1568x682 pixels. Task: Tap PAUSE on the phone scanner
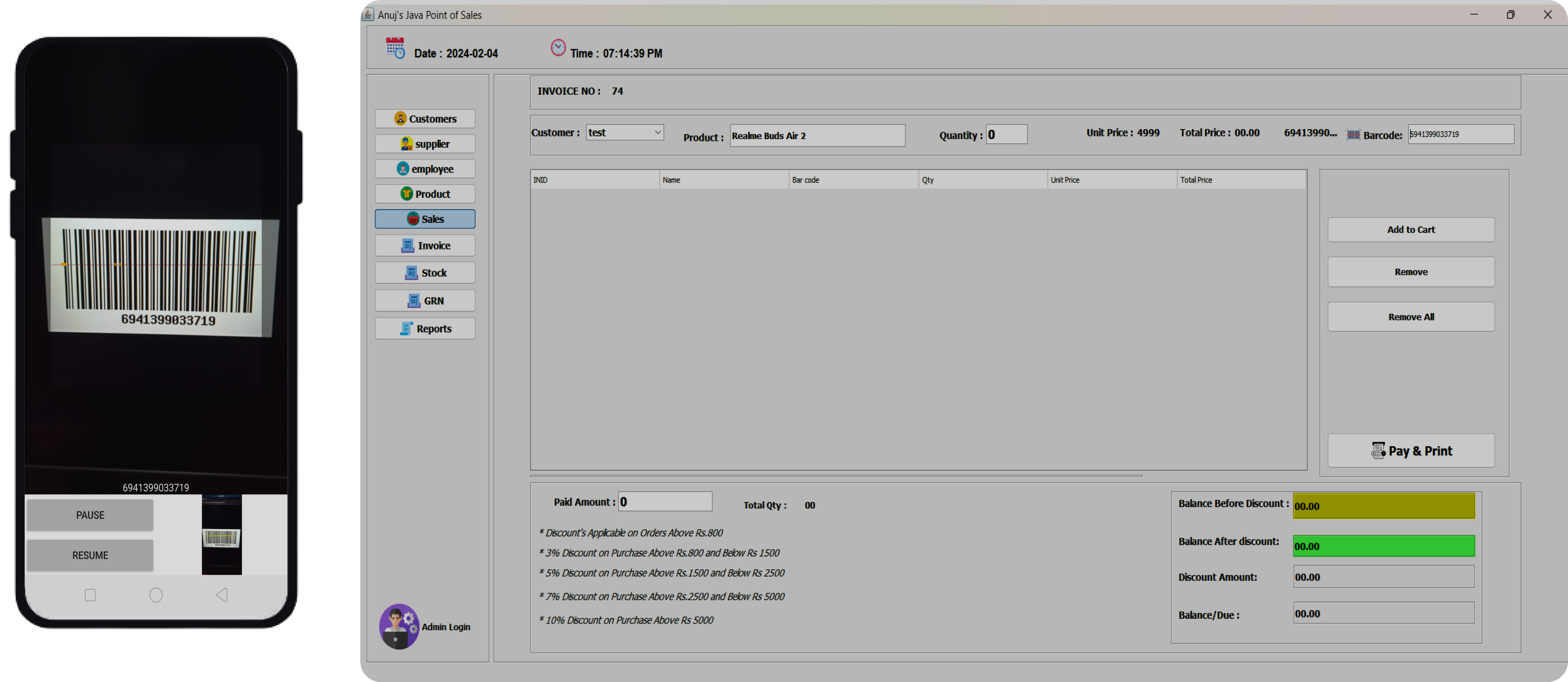[90, 514]
